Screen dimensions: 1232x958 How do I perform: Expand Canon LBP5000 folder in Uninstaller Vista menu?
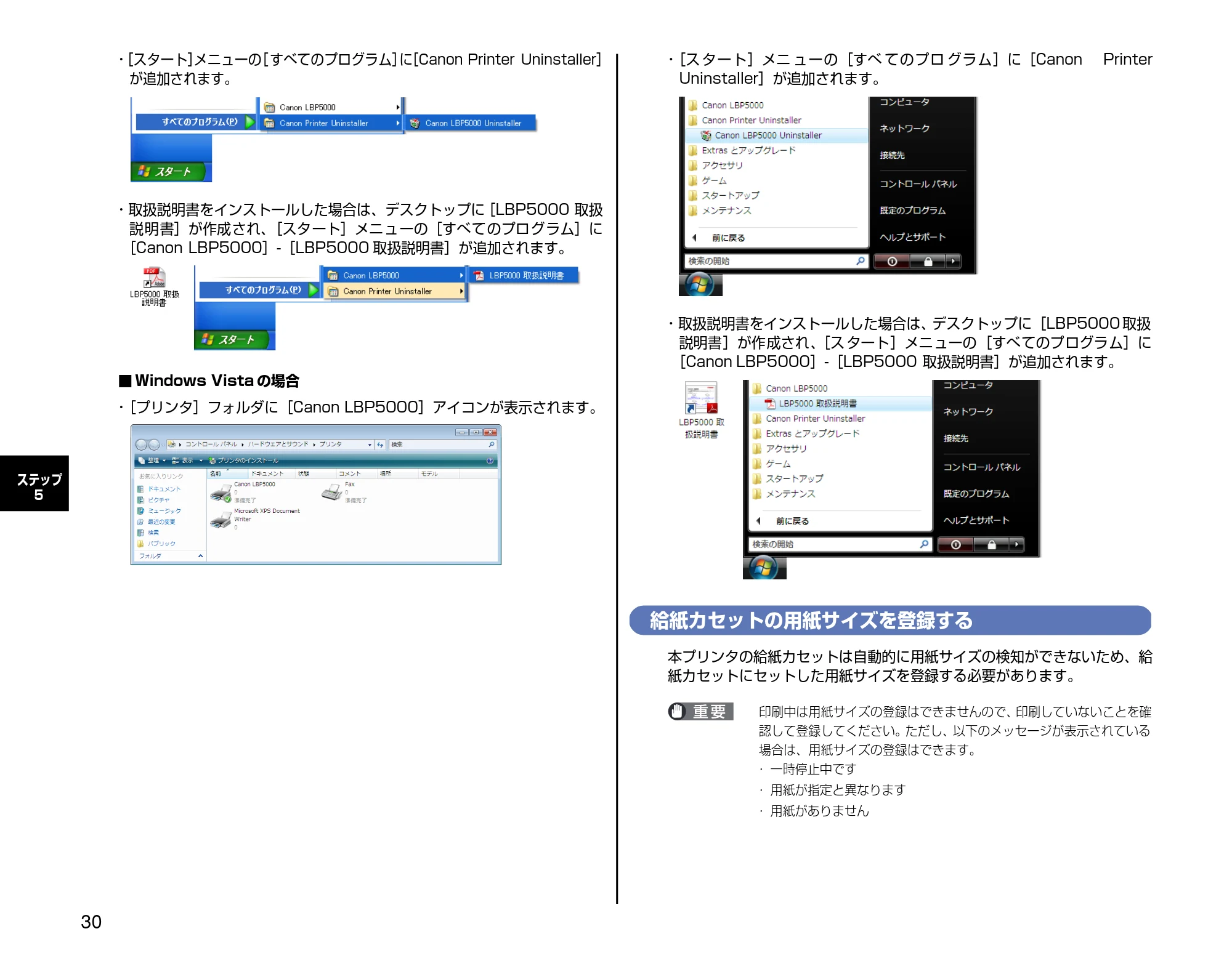coord(726,105)
